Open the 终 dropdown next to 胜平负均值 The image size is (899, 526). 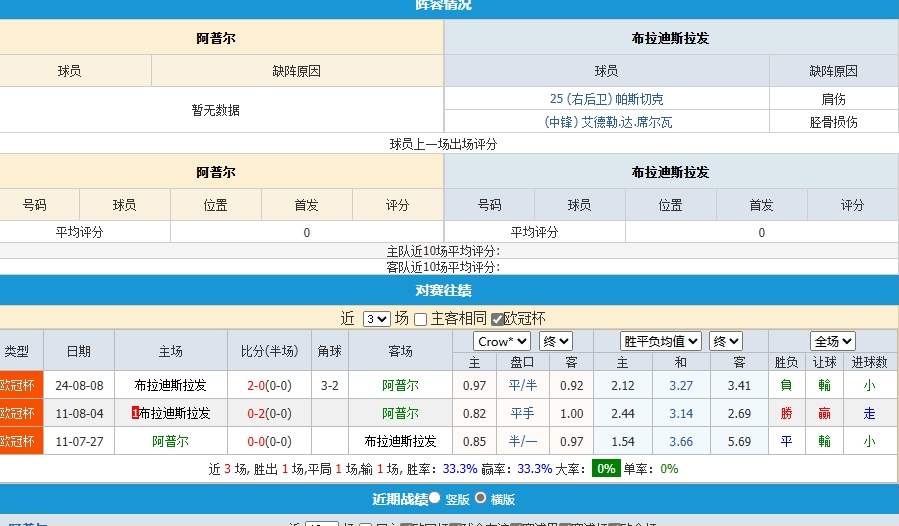[x=725, y=342]
